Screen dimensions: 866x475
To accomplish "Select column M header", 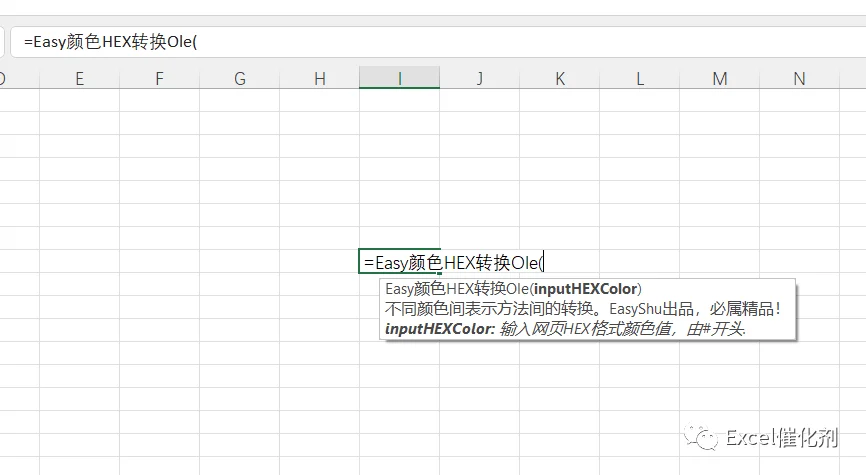I will click(x=720, y=78).
